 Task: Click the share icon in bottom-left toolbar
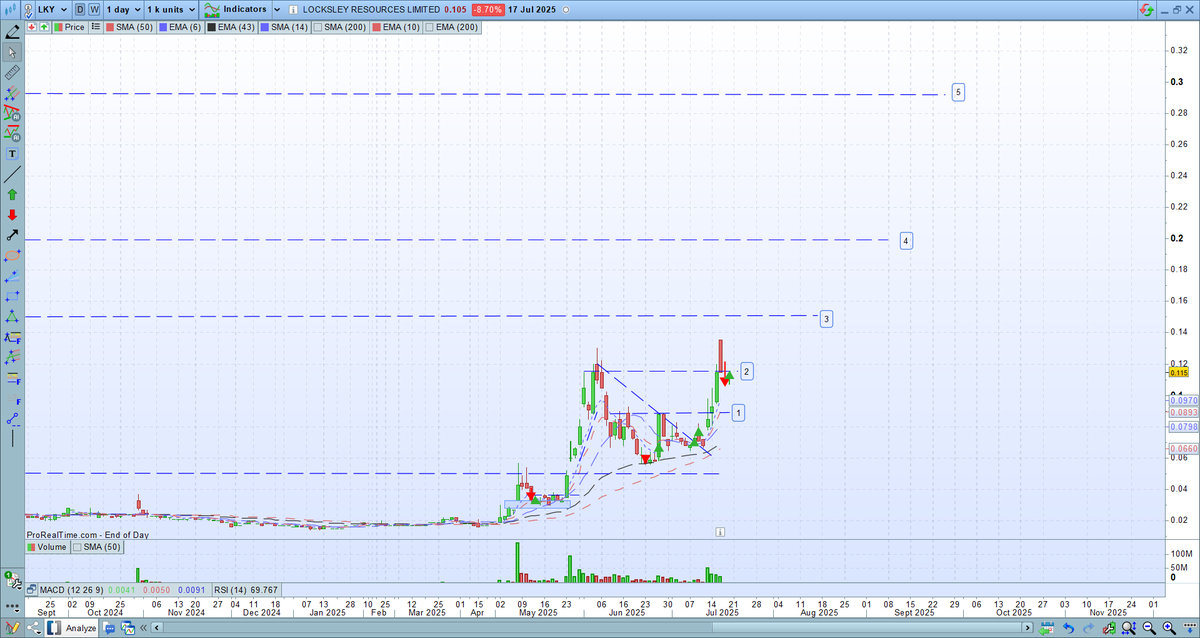(x=34, y=627)
